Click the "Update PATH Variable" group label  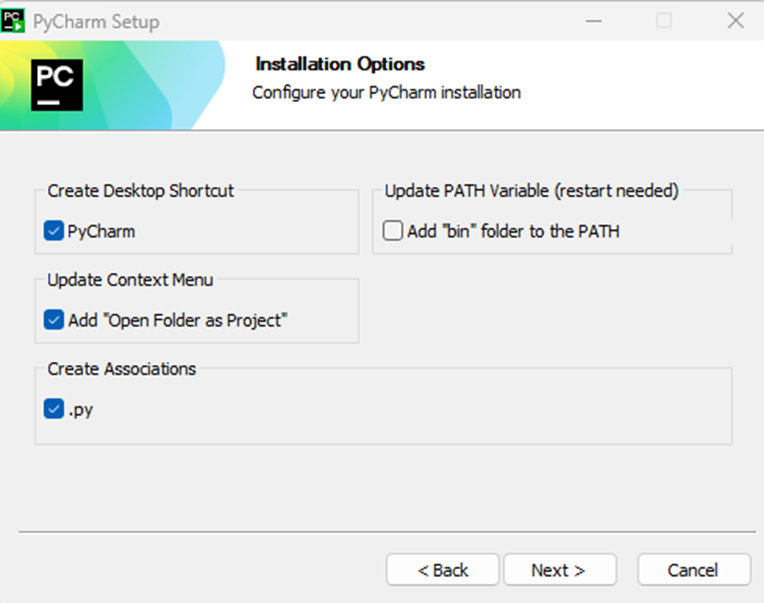[x=531, y=190]
